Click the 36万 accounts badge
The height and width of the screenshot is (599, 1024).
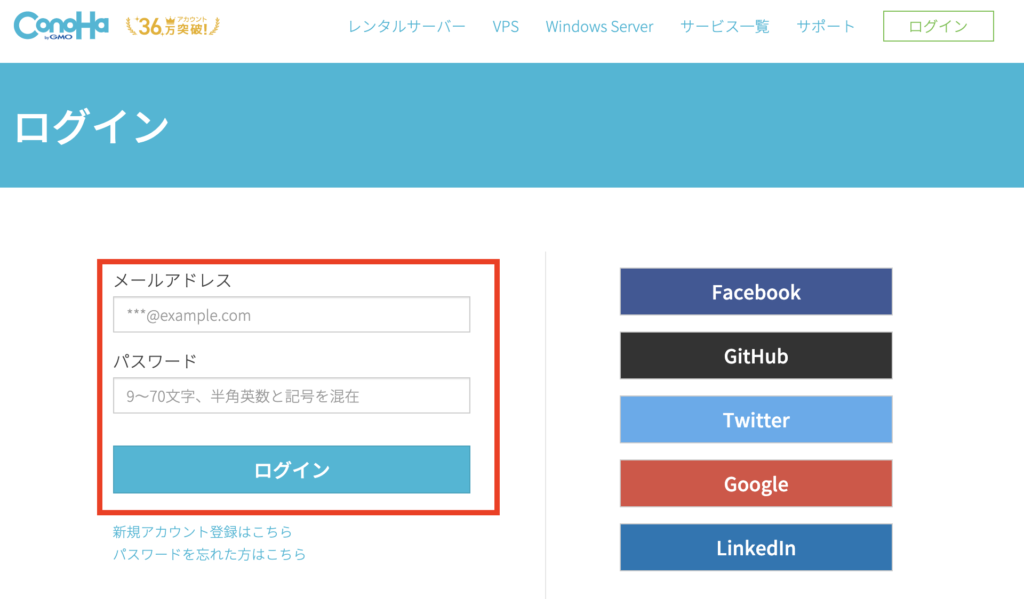point(173,26)
